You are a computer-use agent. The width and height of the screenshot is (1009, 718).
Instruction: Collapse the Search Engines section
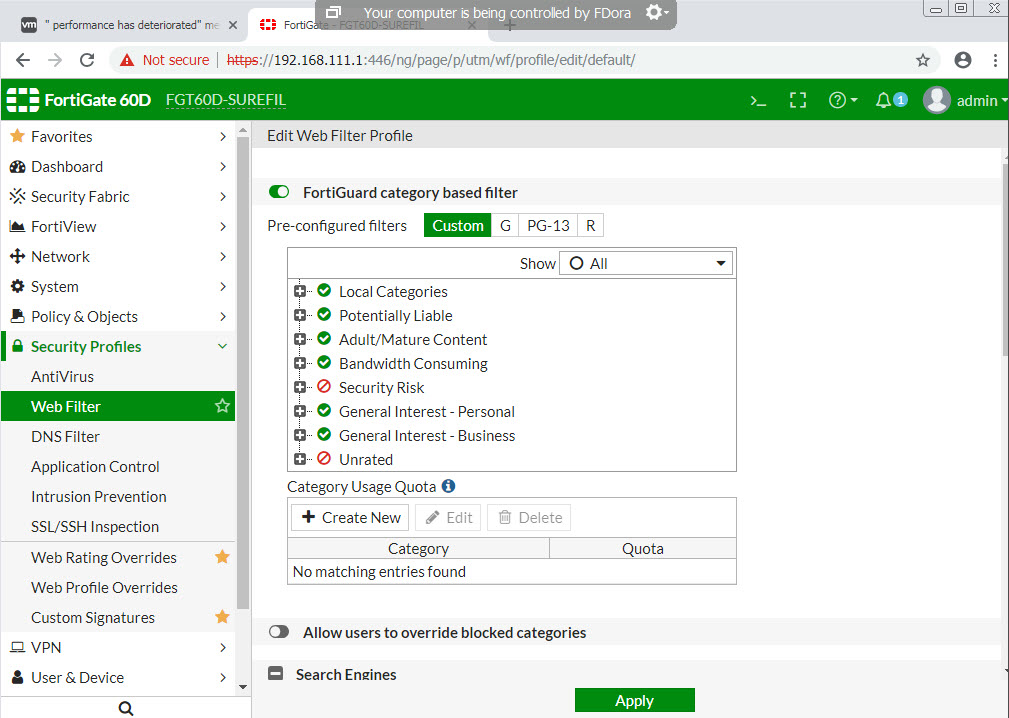(275, 674)
